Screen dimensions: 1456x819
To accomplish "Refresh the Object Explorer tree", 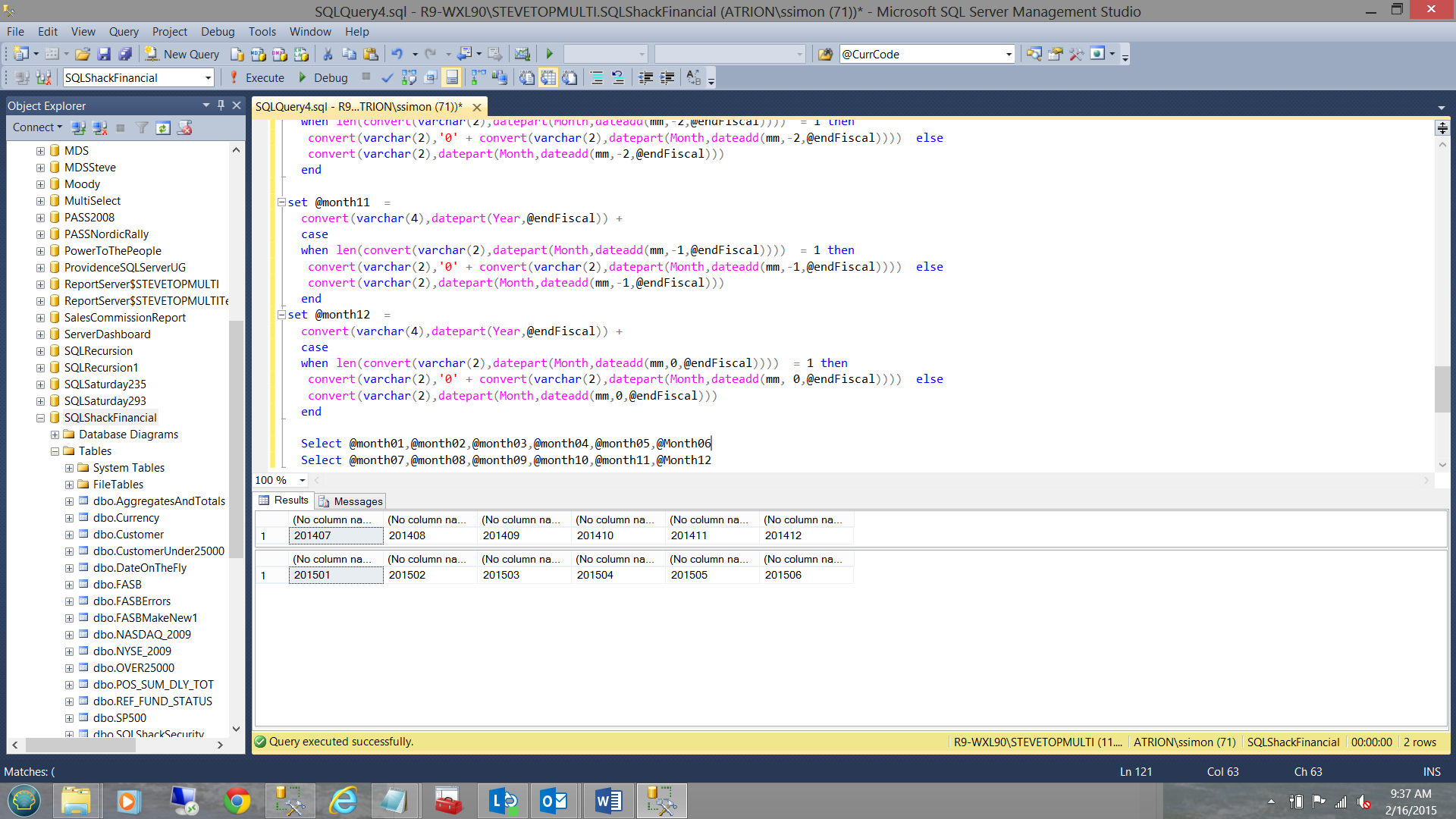I will click(163, 127).
